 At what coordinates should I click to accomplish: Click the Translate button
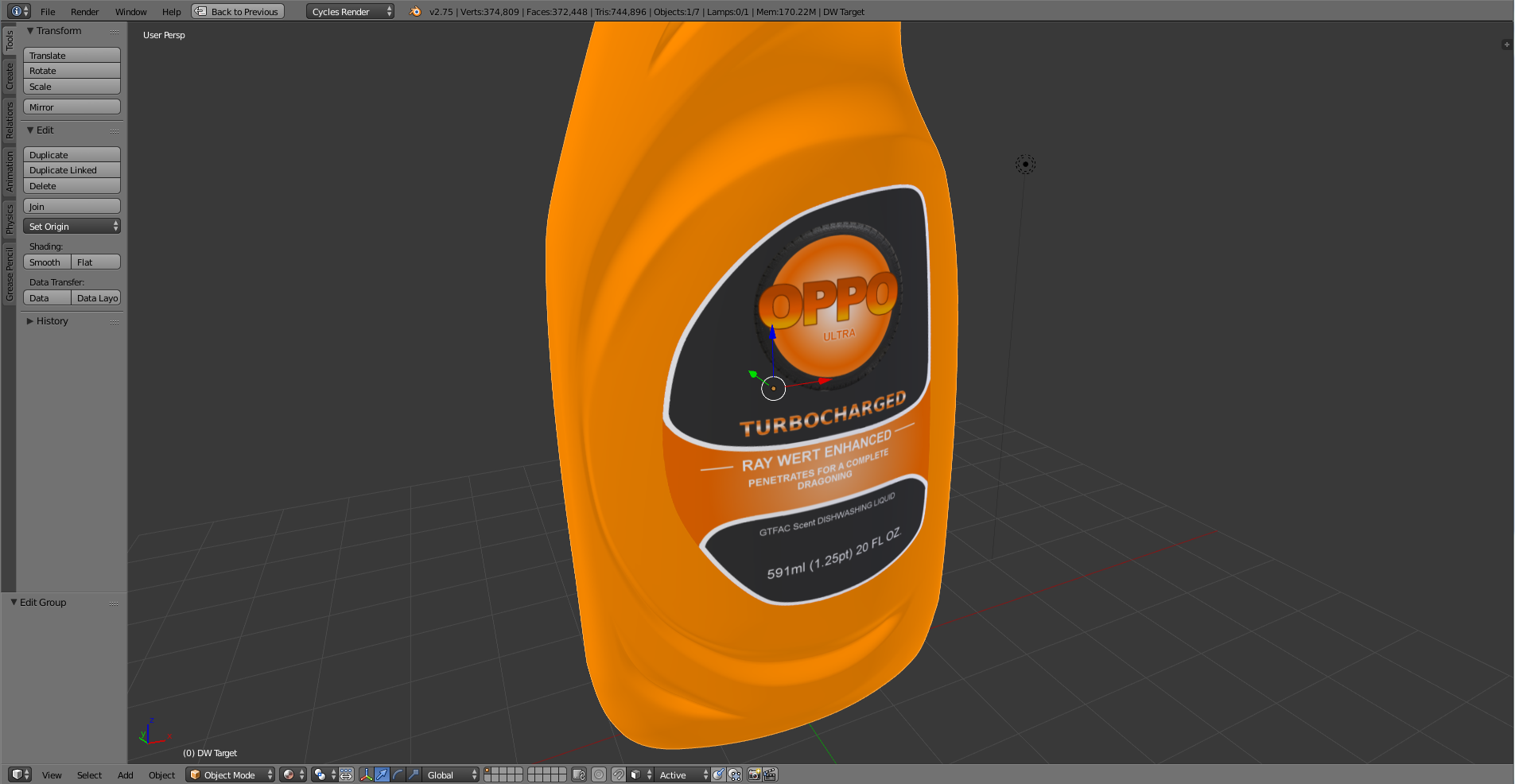[x=72, y=55]
